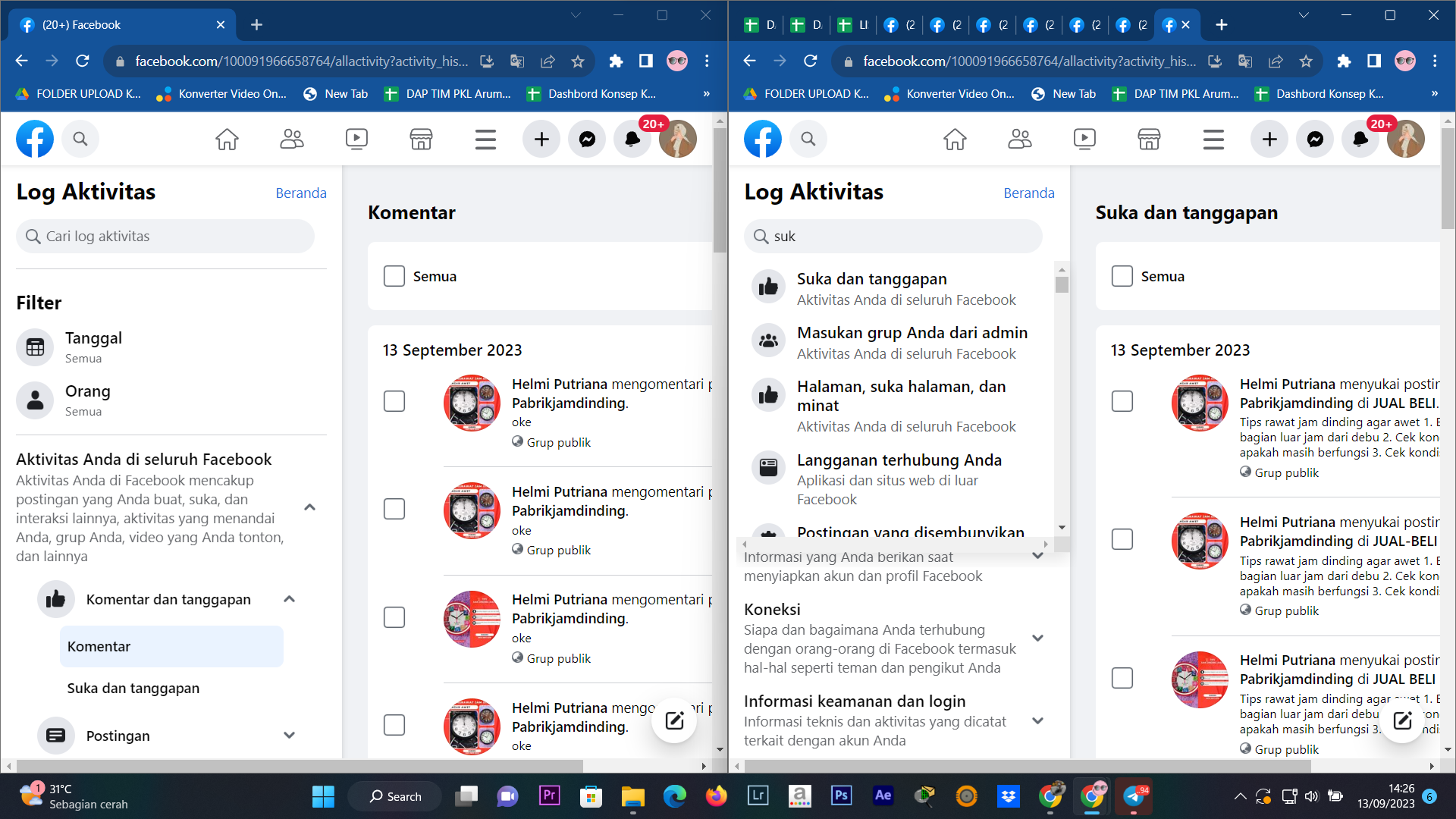This screenshot has height=819, width=1456.
Task: Click Beranda link in left window
Action: coord(301,193)
